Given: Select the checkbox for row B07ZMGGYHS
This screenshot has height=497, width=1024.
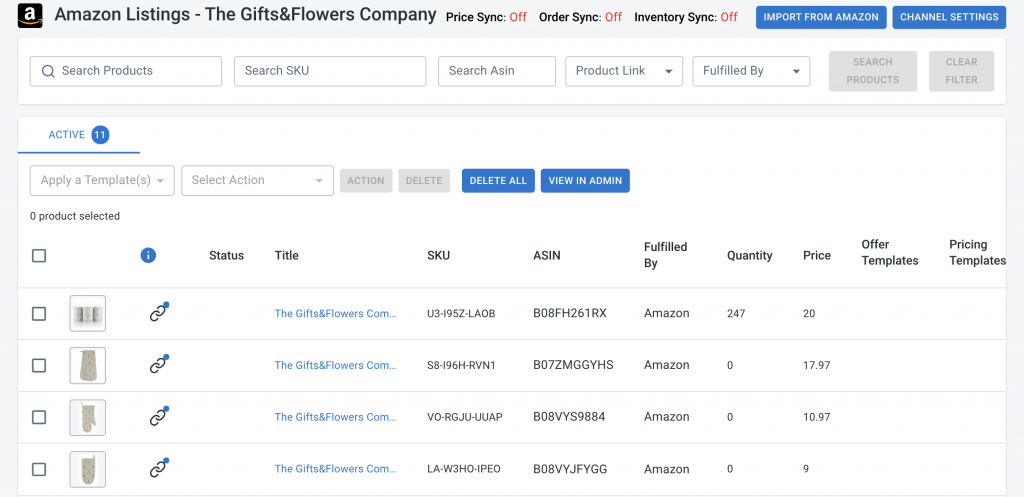Looking at the screenshot, I should 39,365.
